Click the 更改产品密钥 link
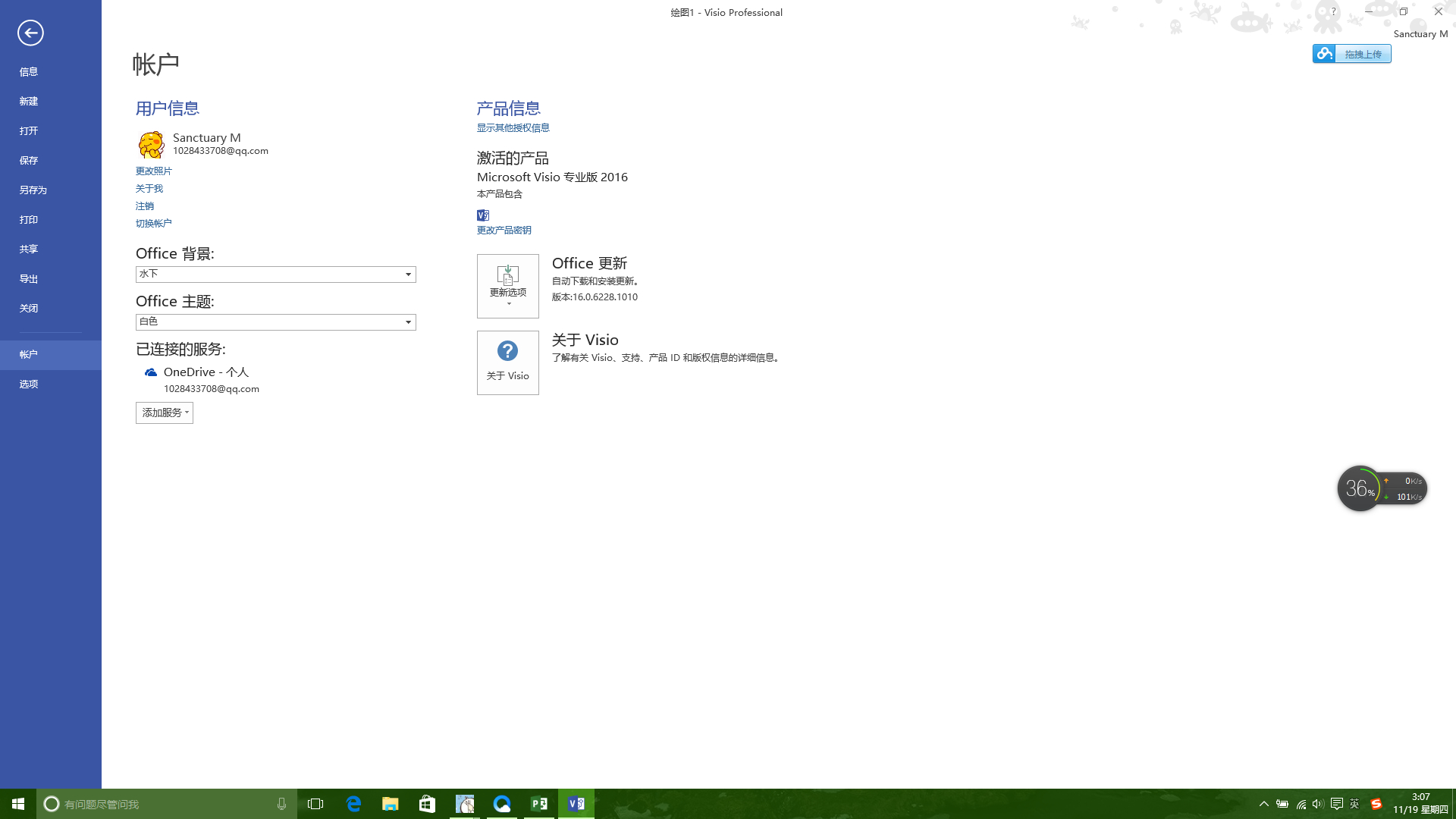Screen dimensions: 1456x819 click(504, 231)
